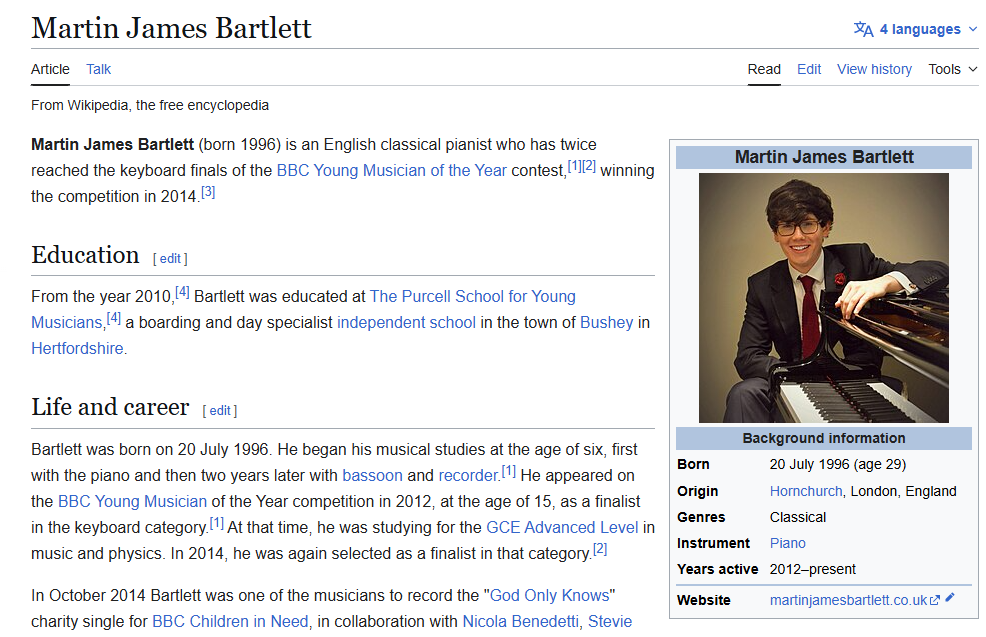
Task: Click the pencil edit icon beside website
Action: point(950,598)
